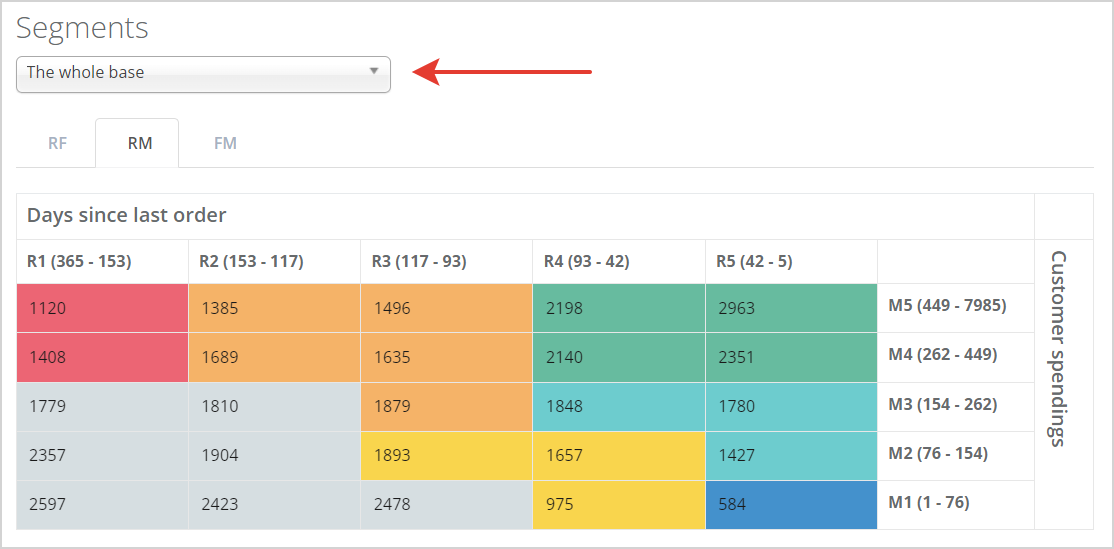This screenshot has height=549, width=1114.
Task: Click the orange cell showing 1879
Action: [x=446, y=406]
